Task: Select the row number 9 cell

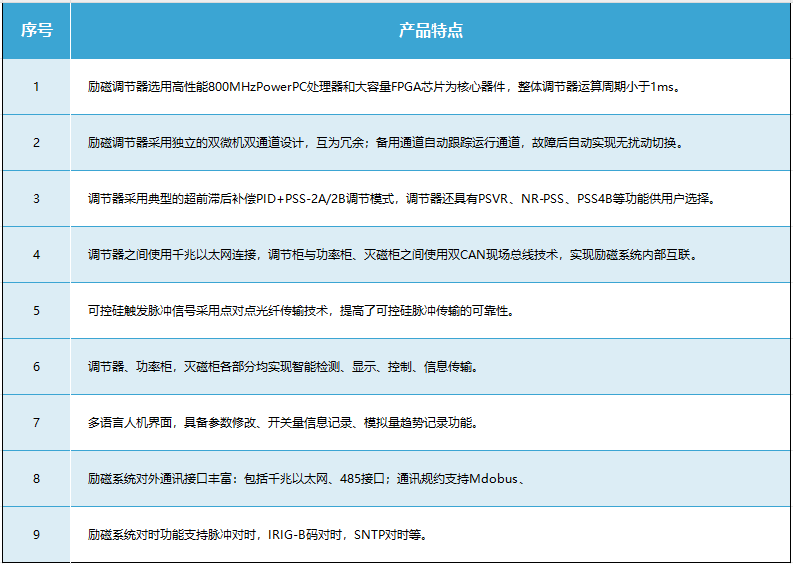Action: pos(36,535)
